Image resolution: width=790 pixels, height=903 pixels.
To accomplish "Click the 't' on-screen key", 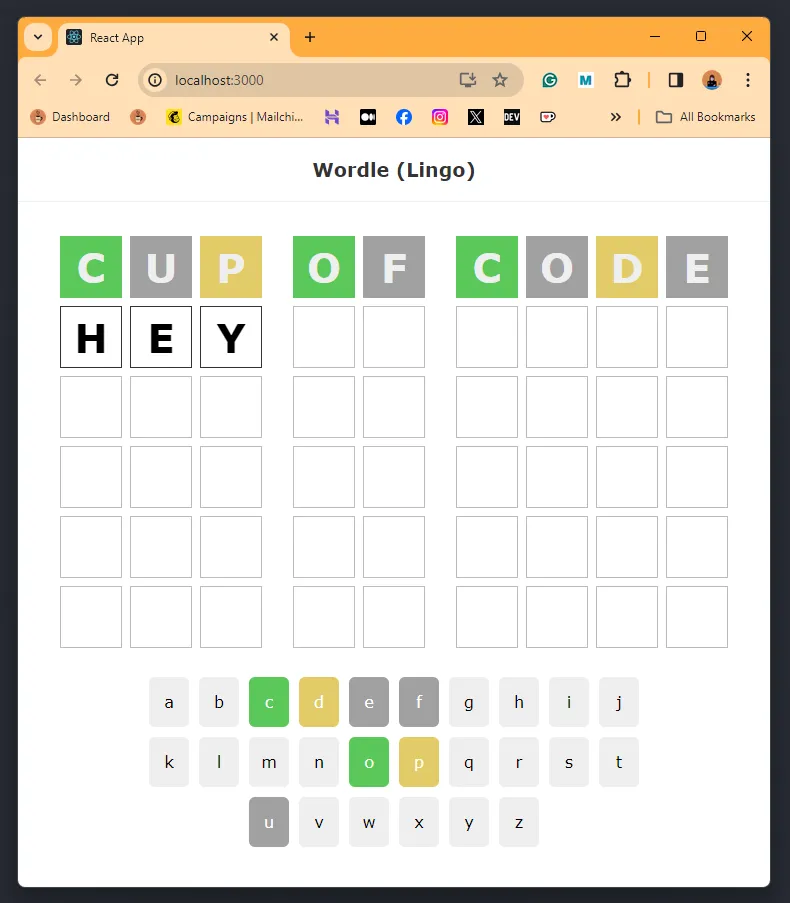I will (619, 762).
